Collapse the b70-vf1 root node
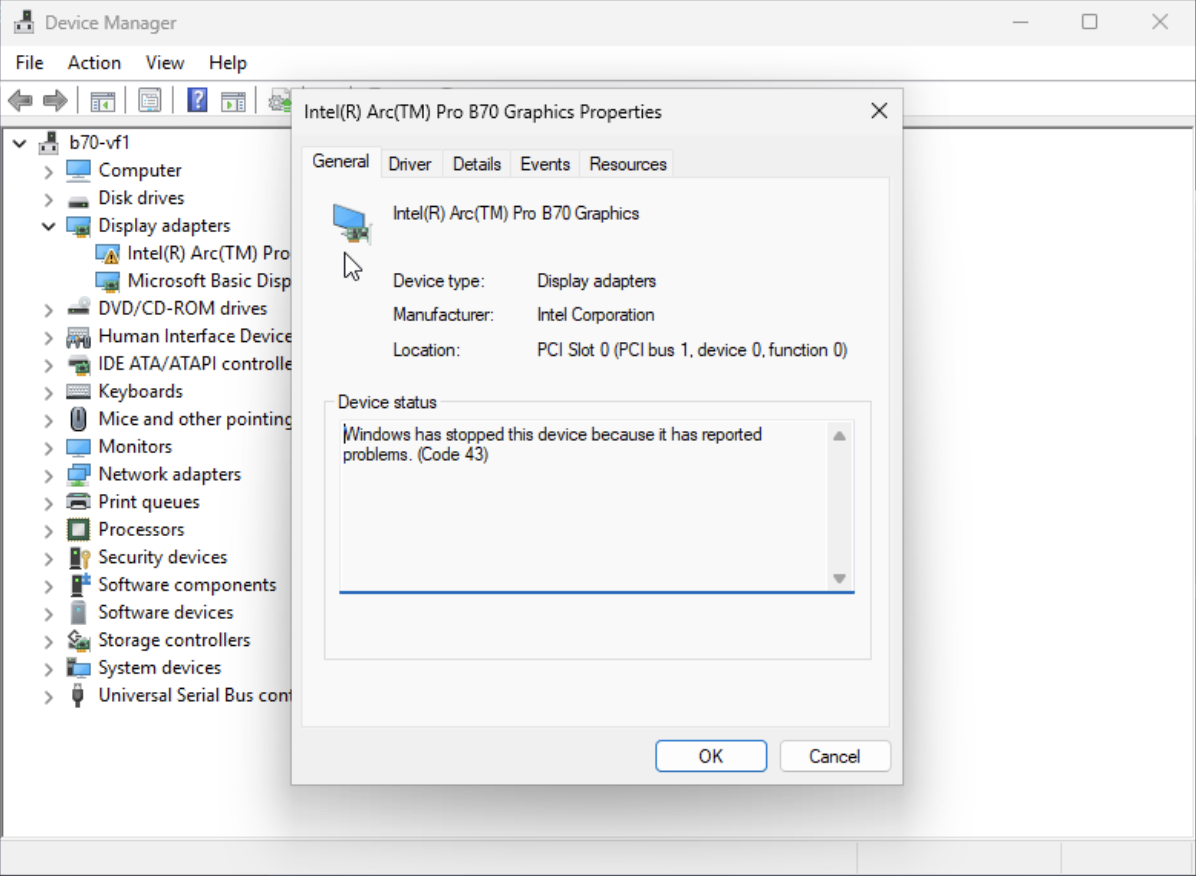Viewport: 1196px width, 876px height. click(19, 143)
